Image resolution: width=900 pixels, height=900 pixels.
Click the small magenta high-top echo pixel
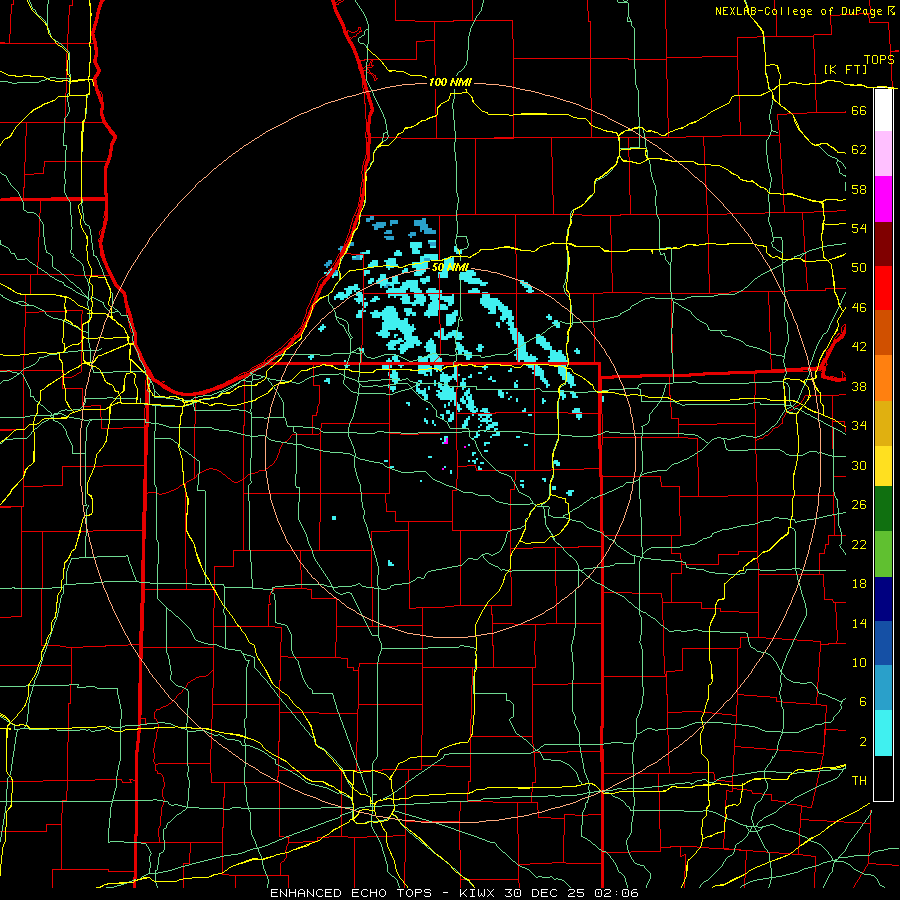445,440
